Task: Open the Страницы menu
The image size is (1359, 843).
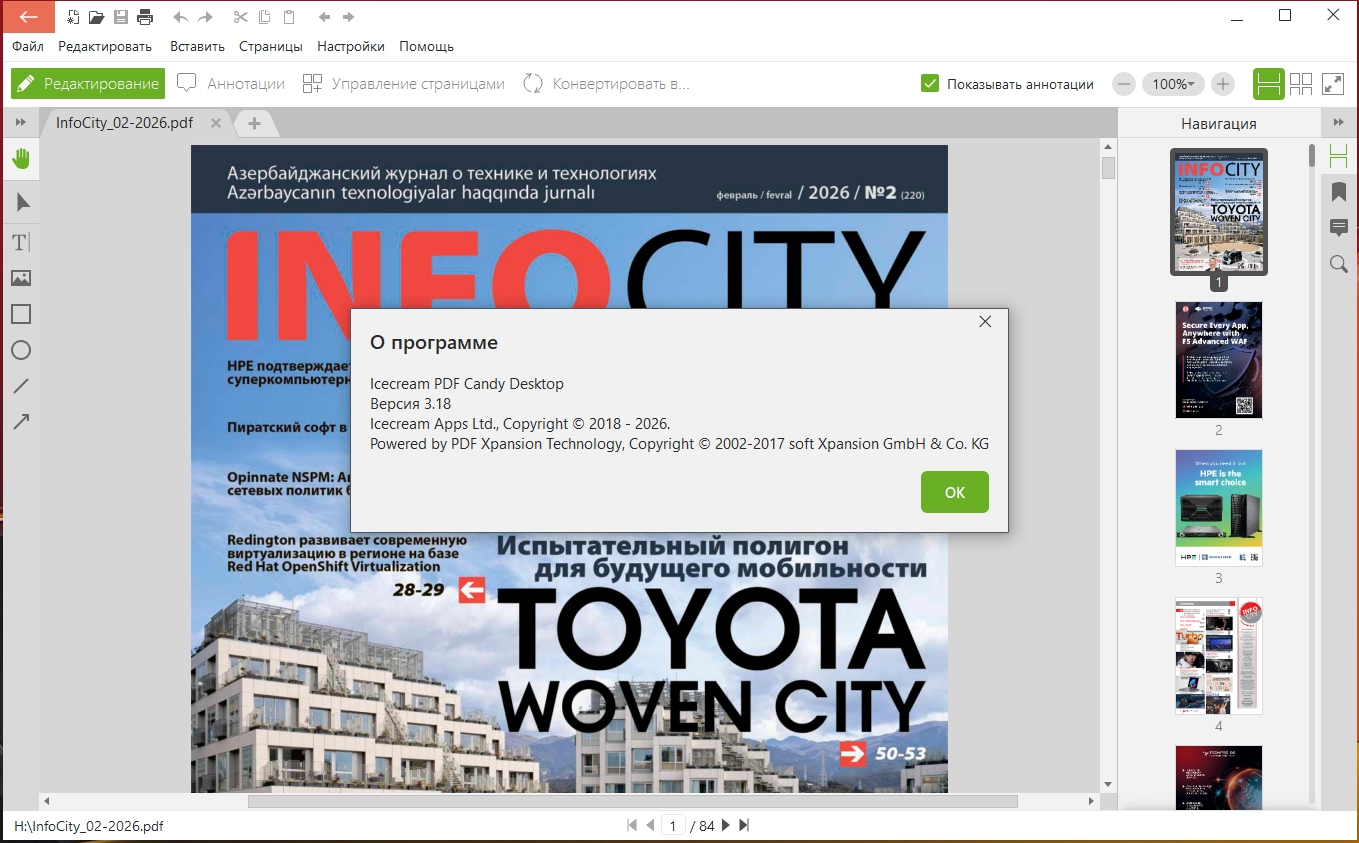Action: tap(271, 46)
